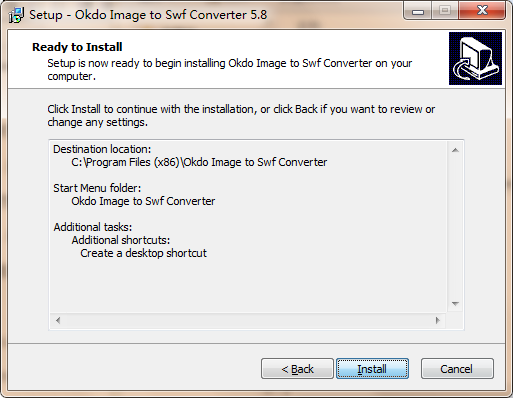This screenshot has height=398, width=513.
Task: Go back with the Back button
Action: 297,369
